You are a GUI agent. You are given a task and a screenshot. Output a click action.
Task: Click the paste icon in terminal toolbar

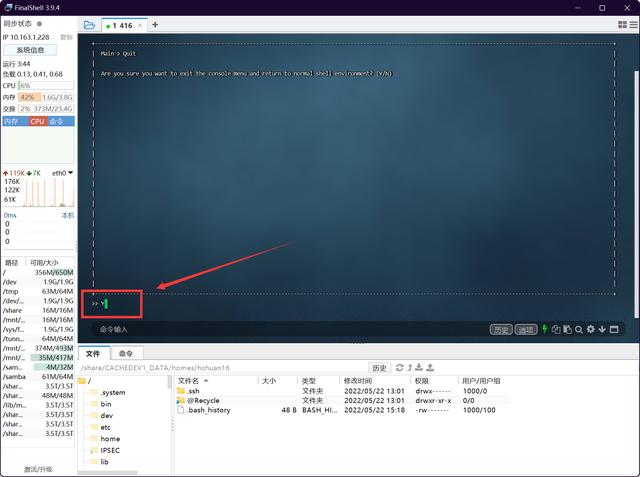point(567,329)
